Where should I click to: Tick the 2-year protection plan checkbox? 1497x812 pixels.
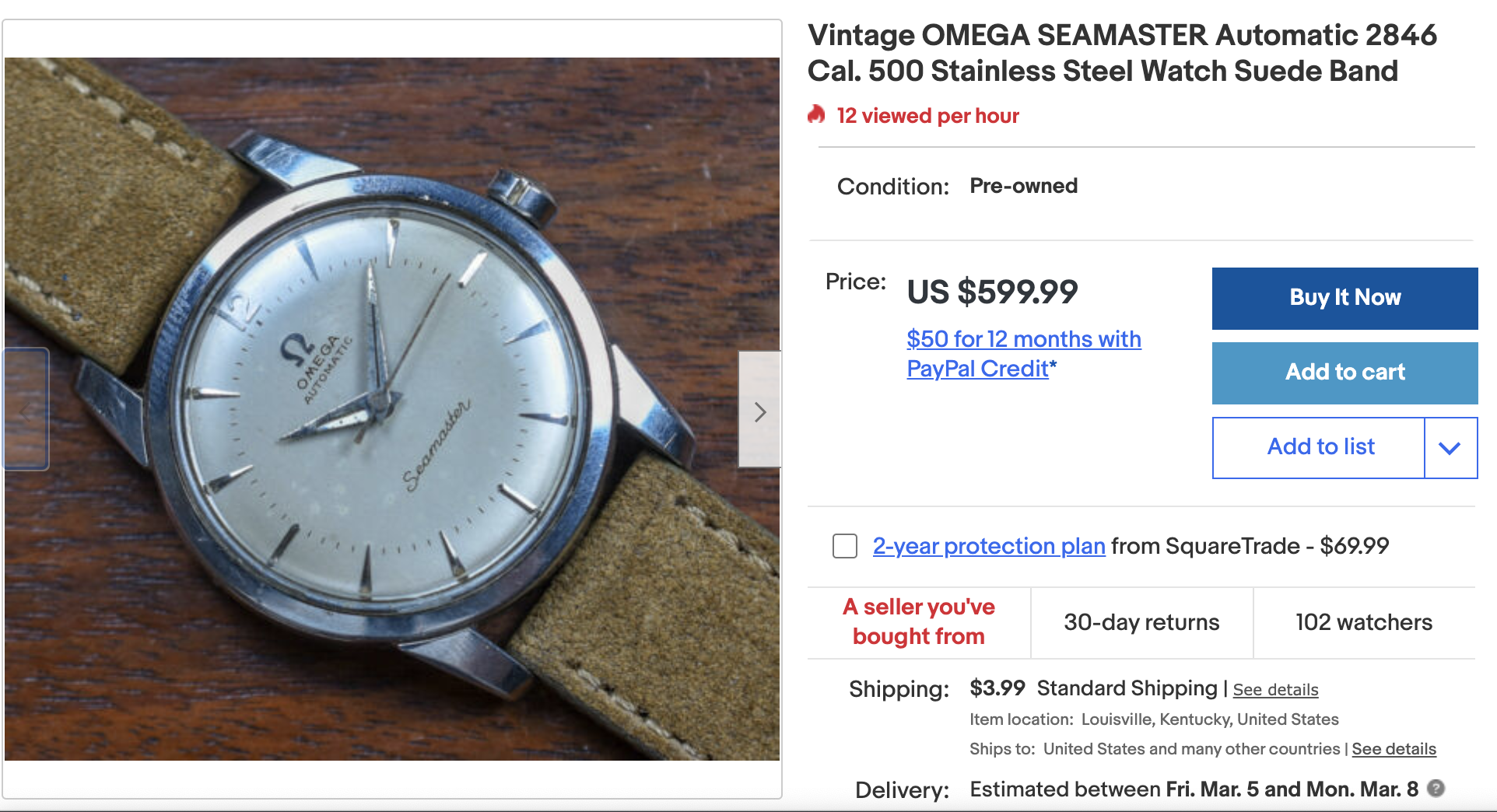(x=845, y=546)
